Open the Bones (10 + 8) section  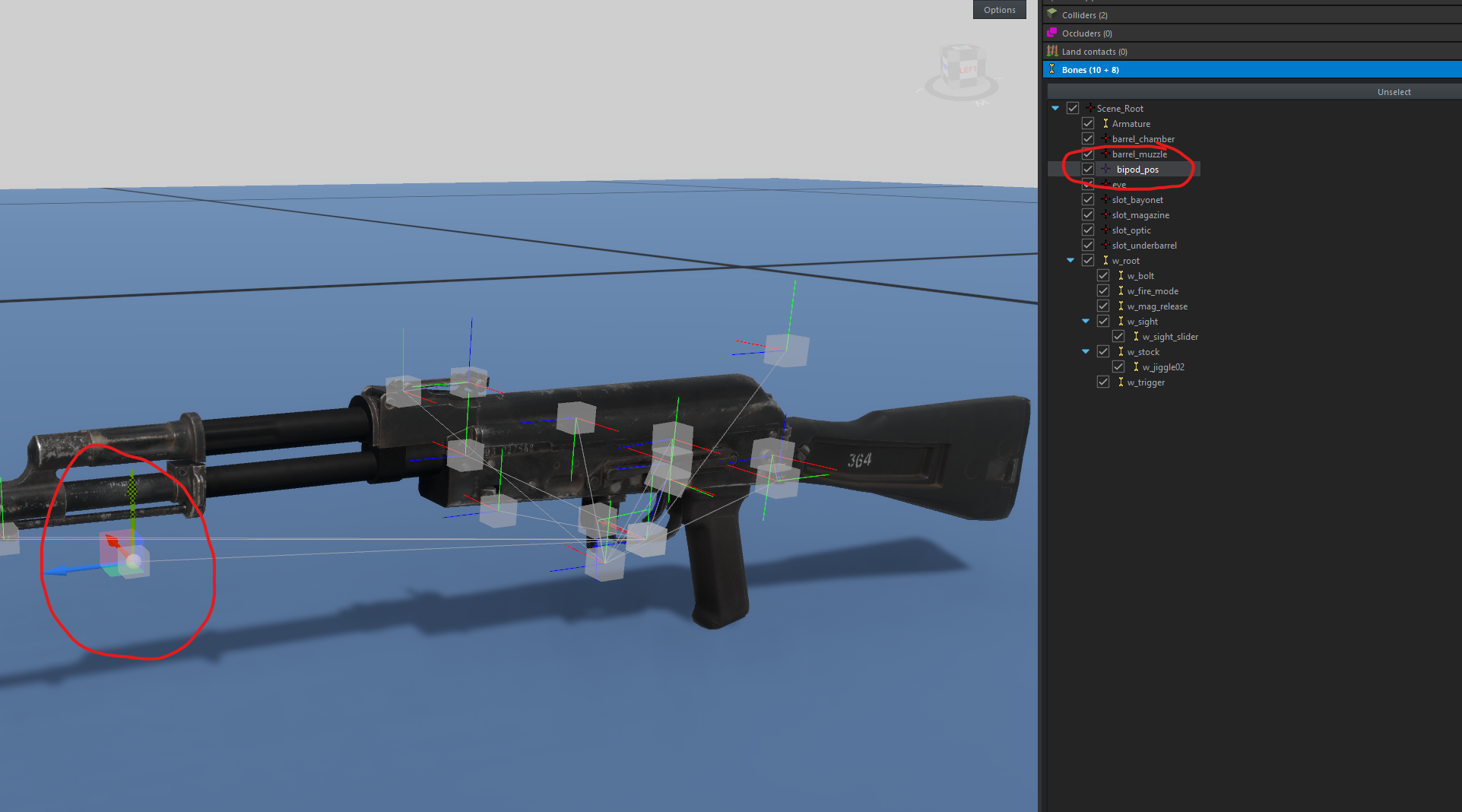click(1090, 70)
